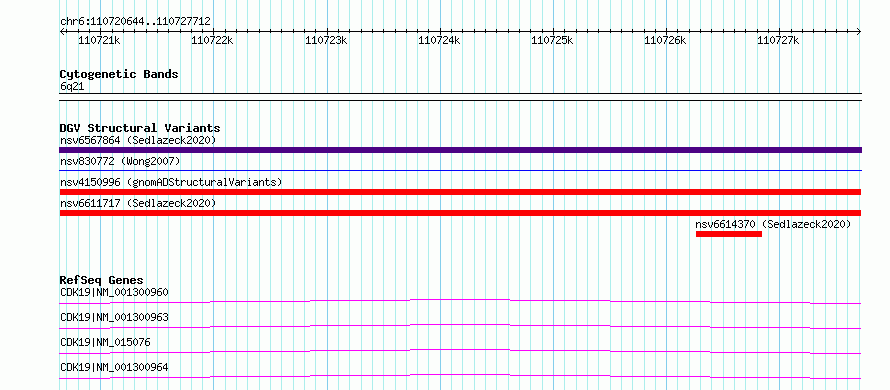Image resolution: width=890 pixels, height=390 pixels.
Task: Click the 110727k ruler tick label
Action: (x=778, y=41)
